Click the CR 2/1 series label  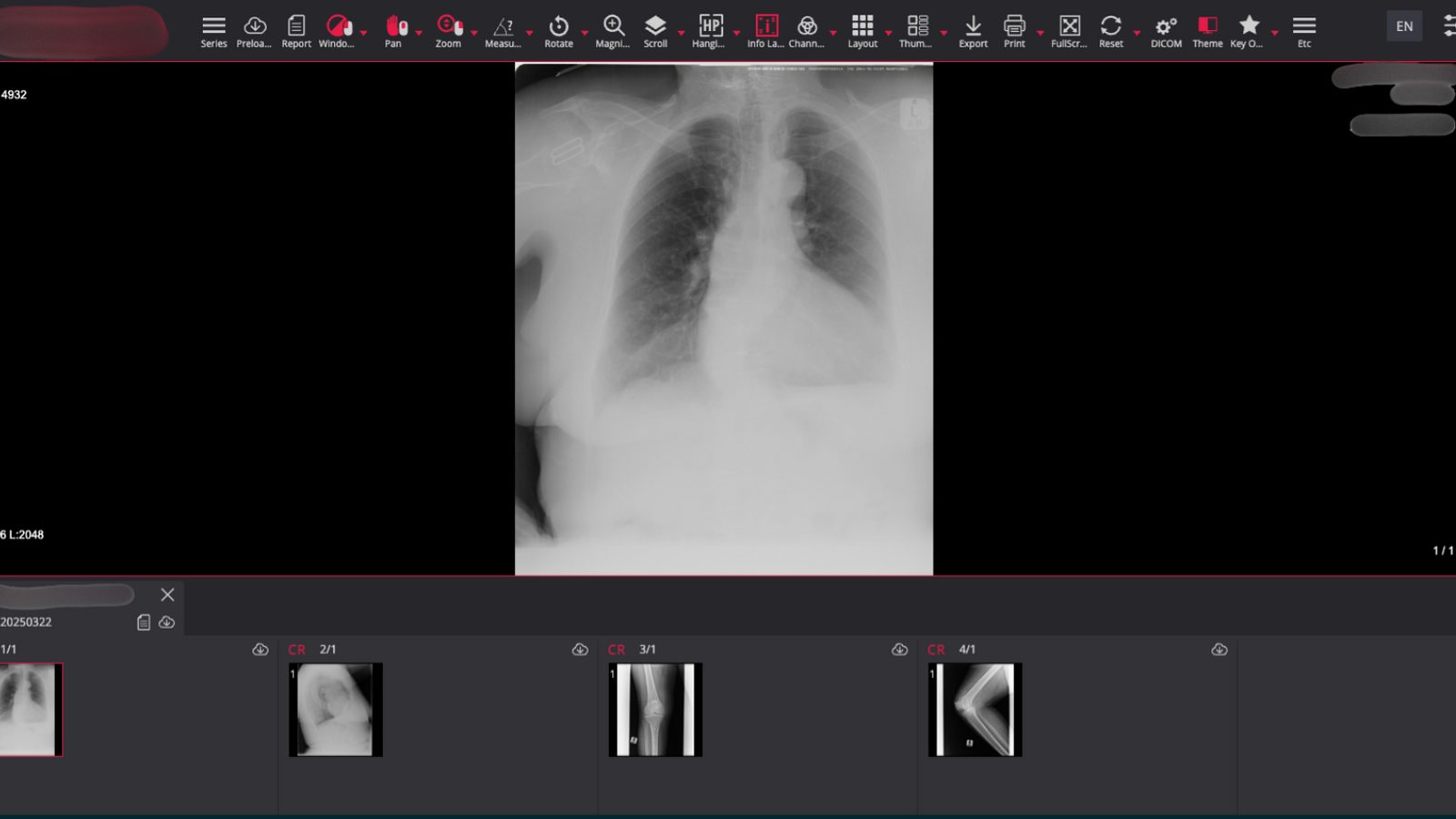(312, 650)
